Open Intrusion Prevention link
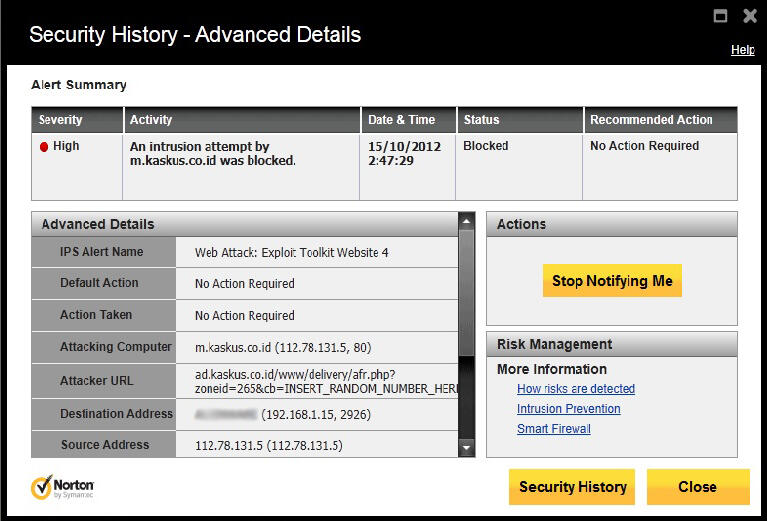767x521 pixels. [x=568, y=409]
